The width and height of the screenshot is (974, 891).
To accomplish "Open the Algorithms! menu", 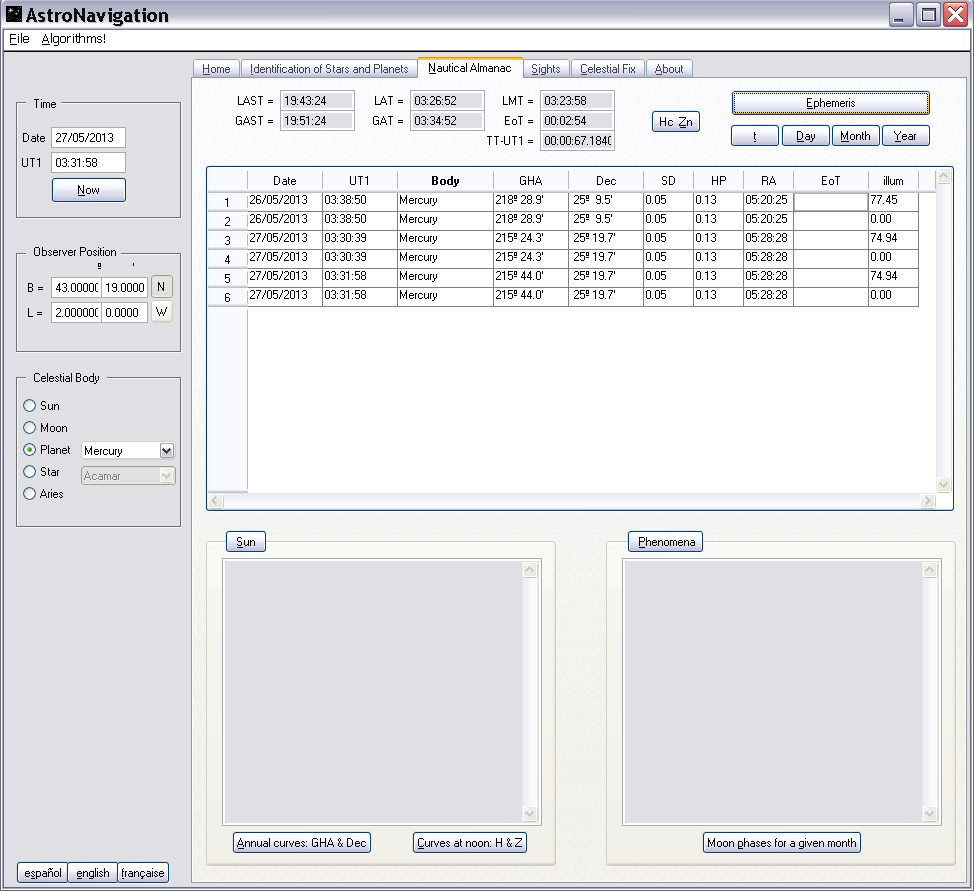I will pos(73,39).
